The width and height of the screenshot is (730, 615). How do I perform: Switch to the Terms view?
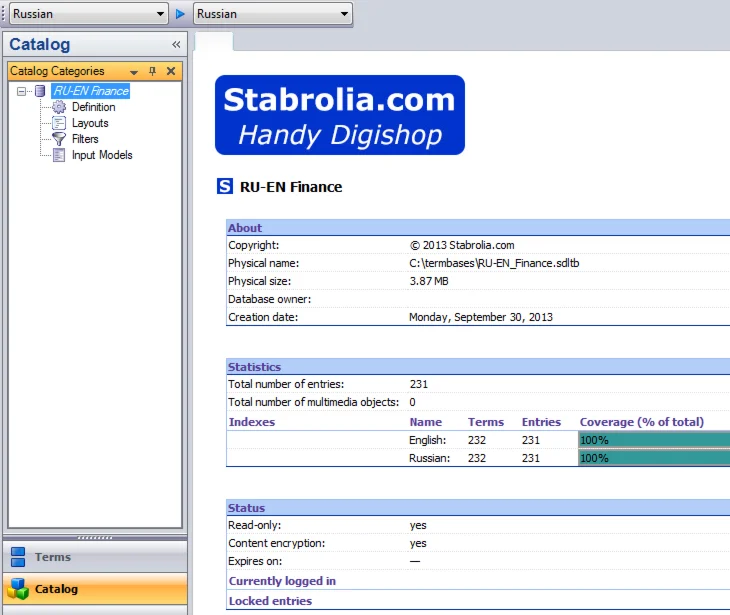point(94,557)
